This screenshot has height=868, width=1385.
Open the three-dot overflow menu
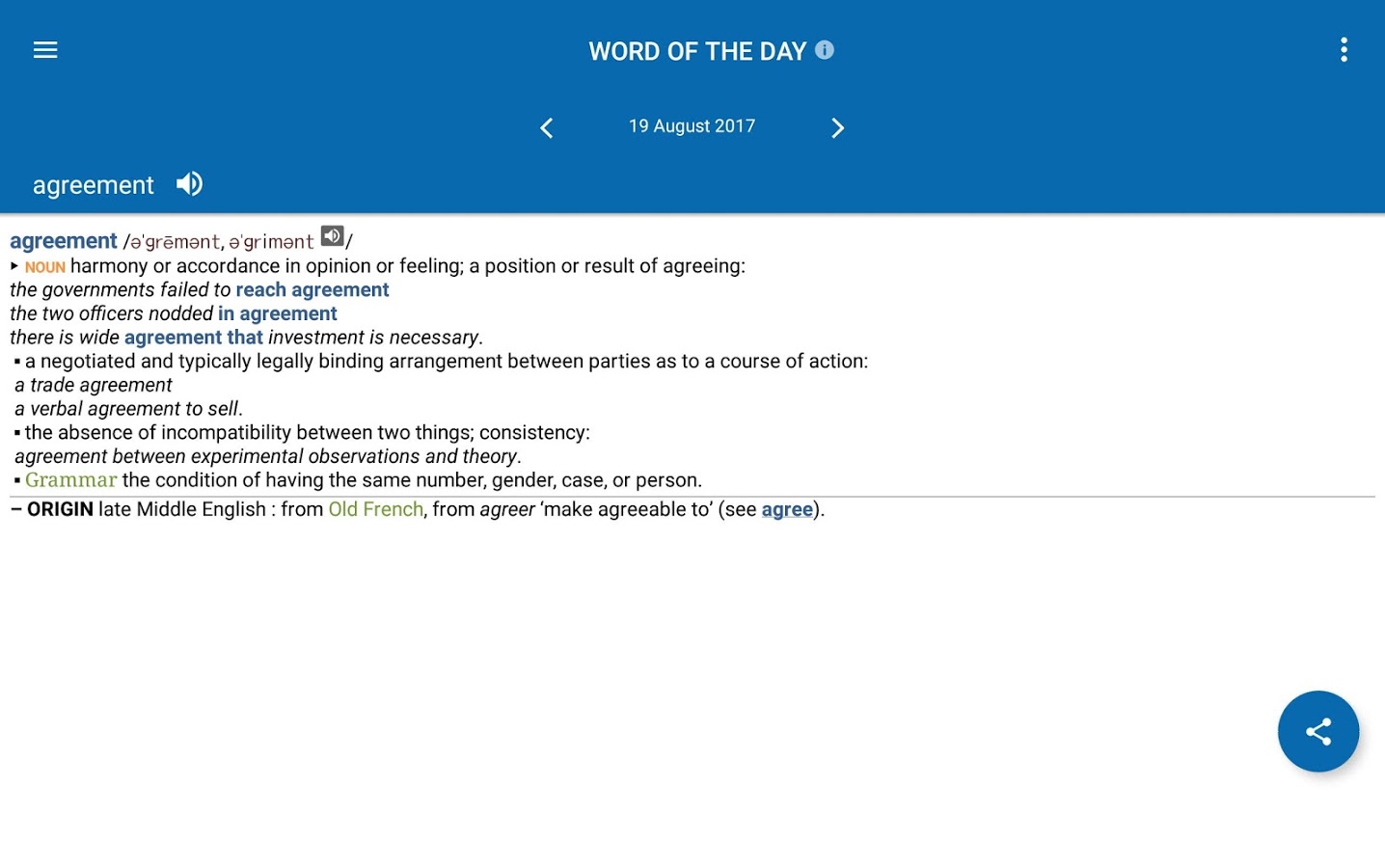[x=1344, y=50]
